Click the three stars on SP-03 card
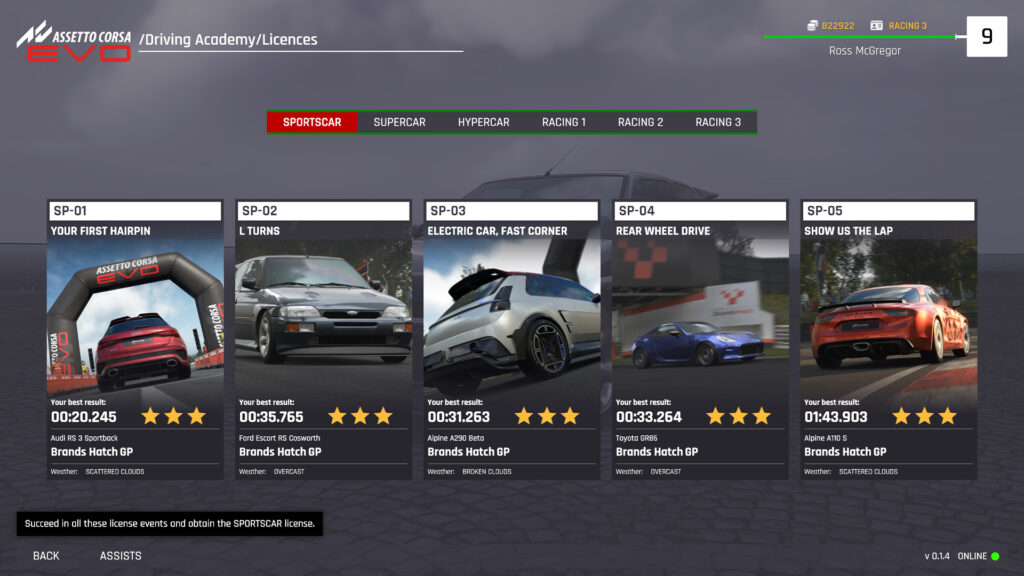The image size is (1024, 576). point(547,416)
